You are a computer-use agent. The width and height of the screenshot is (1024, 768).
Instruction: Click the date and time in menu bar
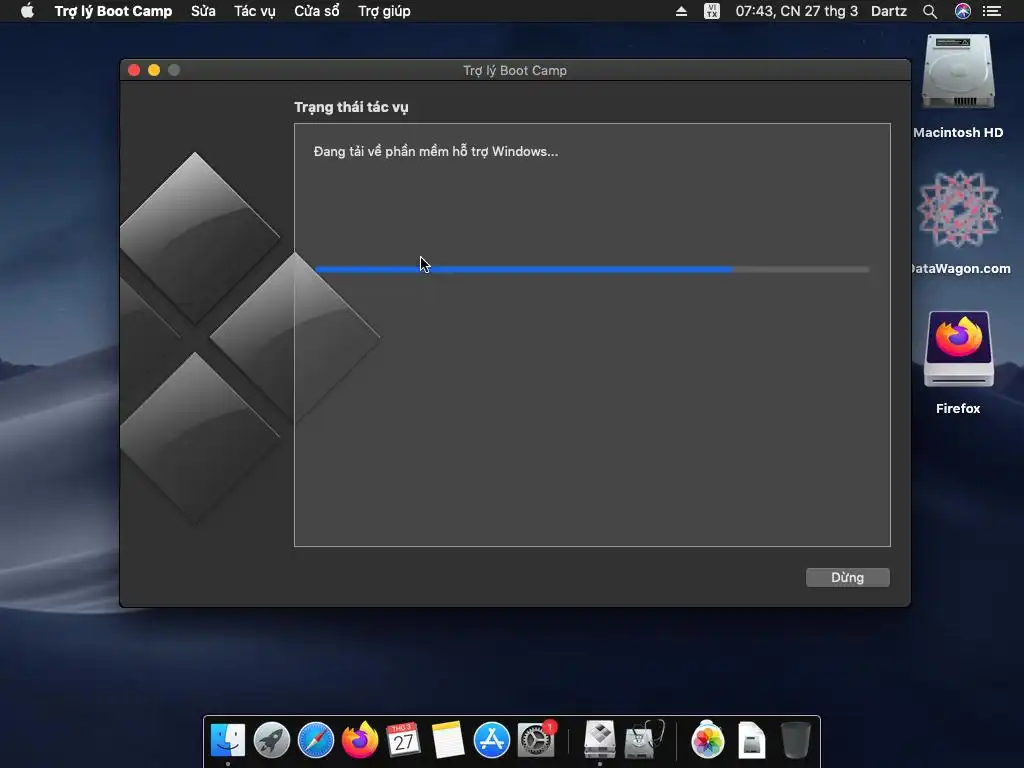pyautogui.click(x=796, y=11)
